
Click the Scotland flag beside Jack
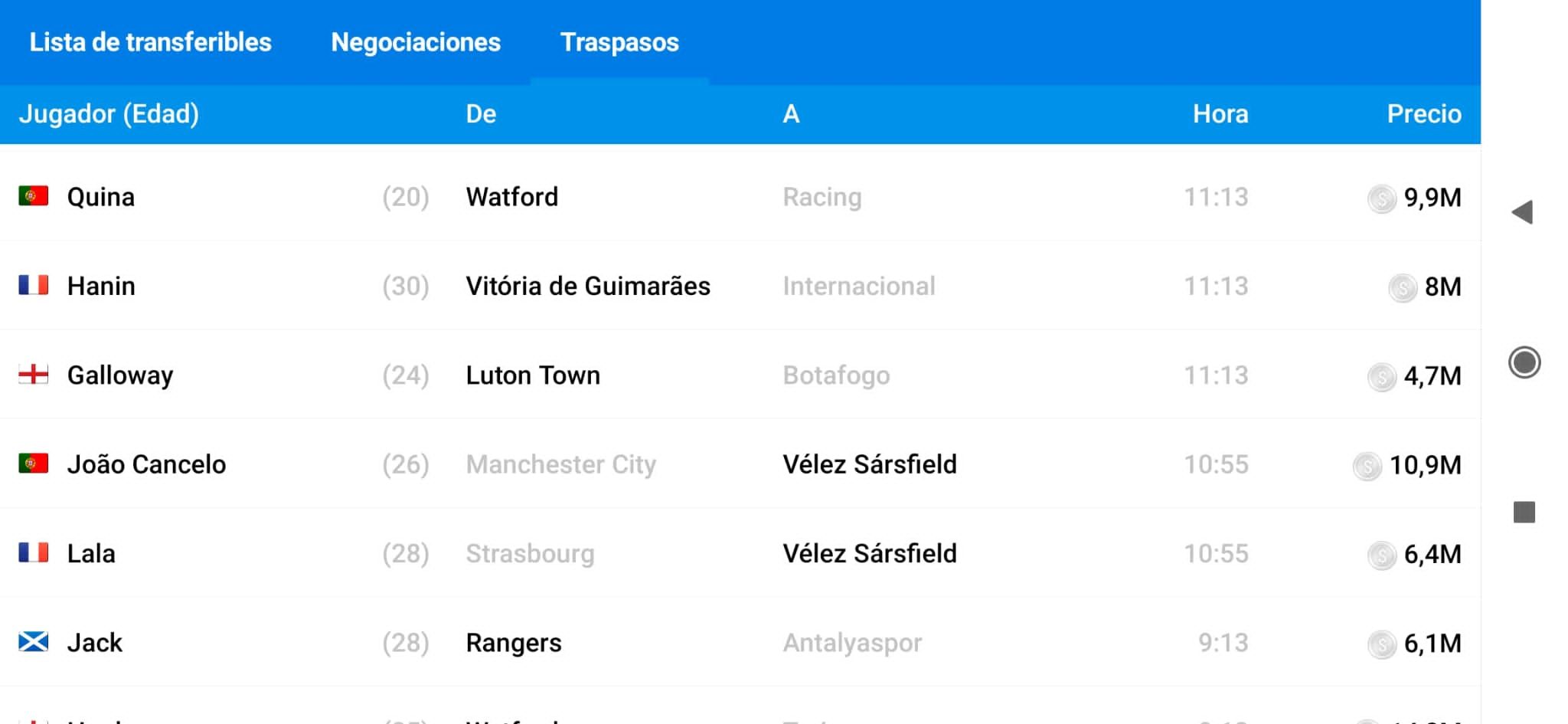pyautogui.click(x=34, y=642)
